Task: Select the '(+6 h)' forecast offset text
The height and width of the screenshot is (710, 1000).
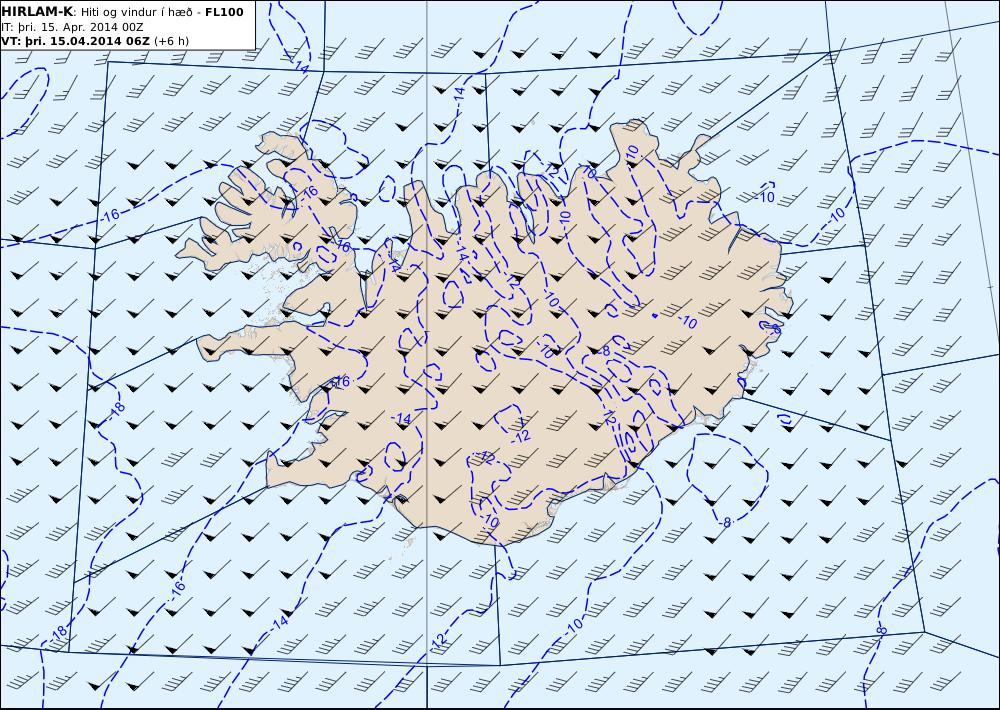Action: tap(172, 41)
